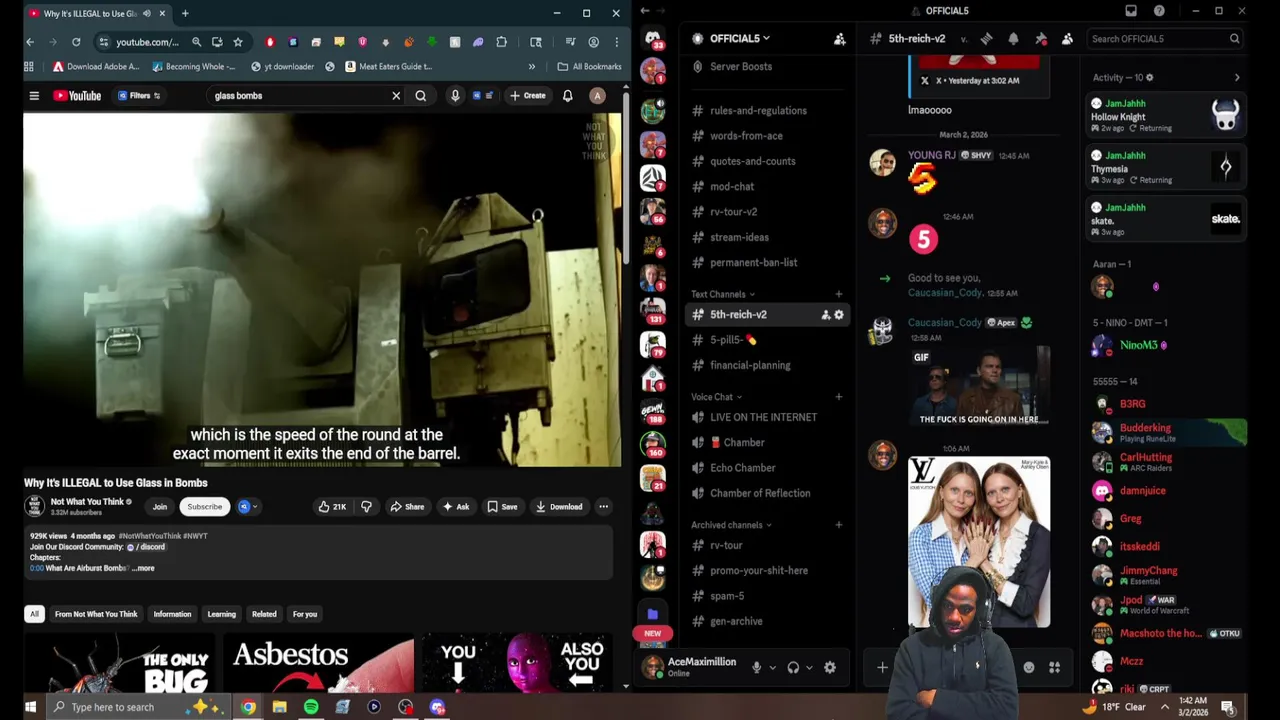Screen dimensions: 1280x720
Task: Click the YouTube Create button
Action: tap(527, 96)
